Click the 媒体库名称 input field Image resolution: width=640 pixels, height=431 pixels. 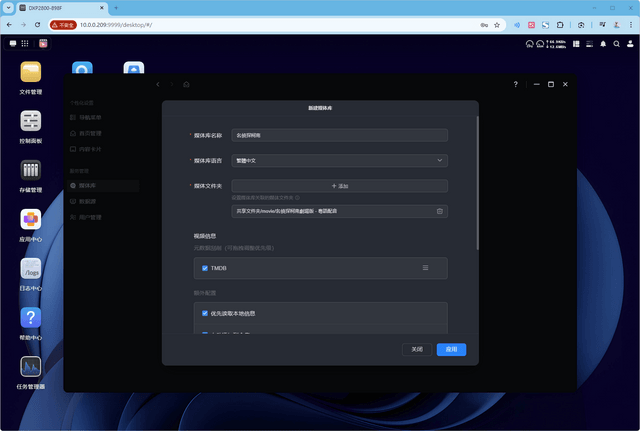coord(340,135)
